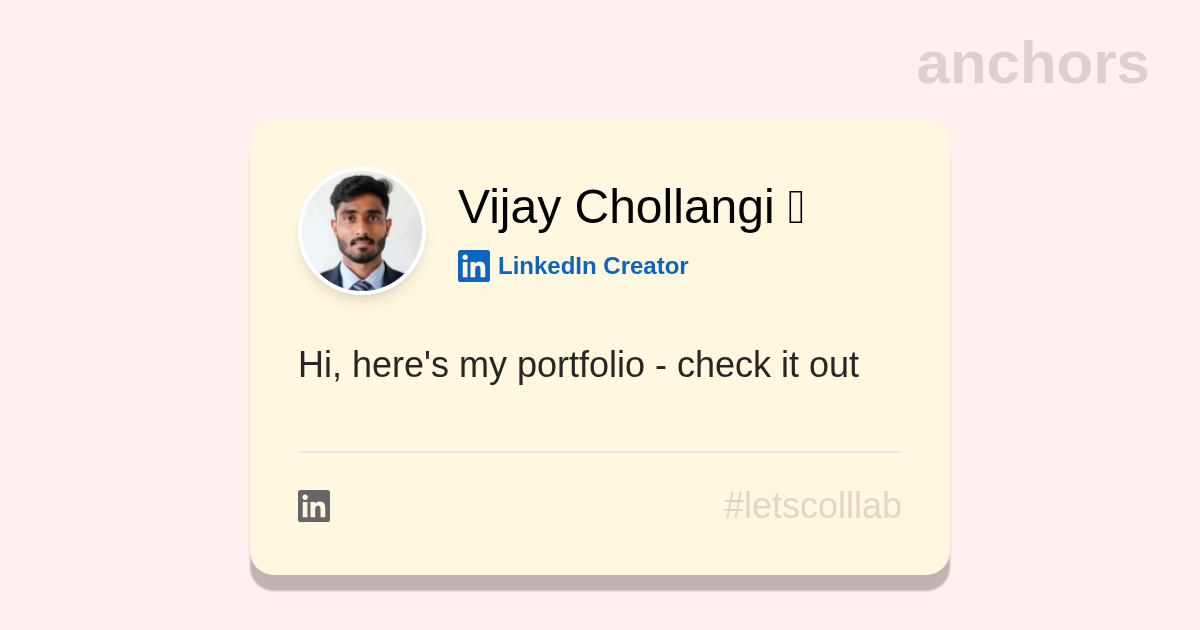
Task: Click the unrendered emoji box after the name
Action: tap(796, 208)
